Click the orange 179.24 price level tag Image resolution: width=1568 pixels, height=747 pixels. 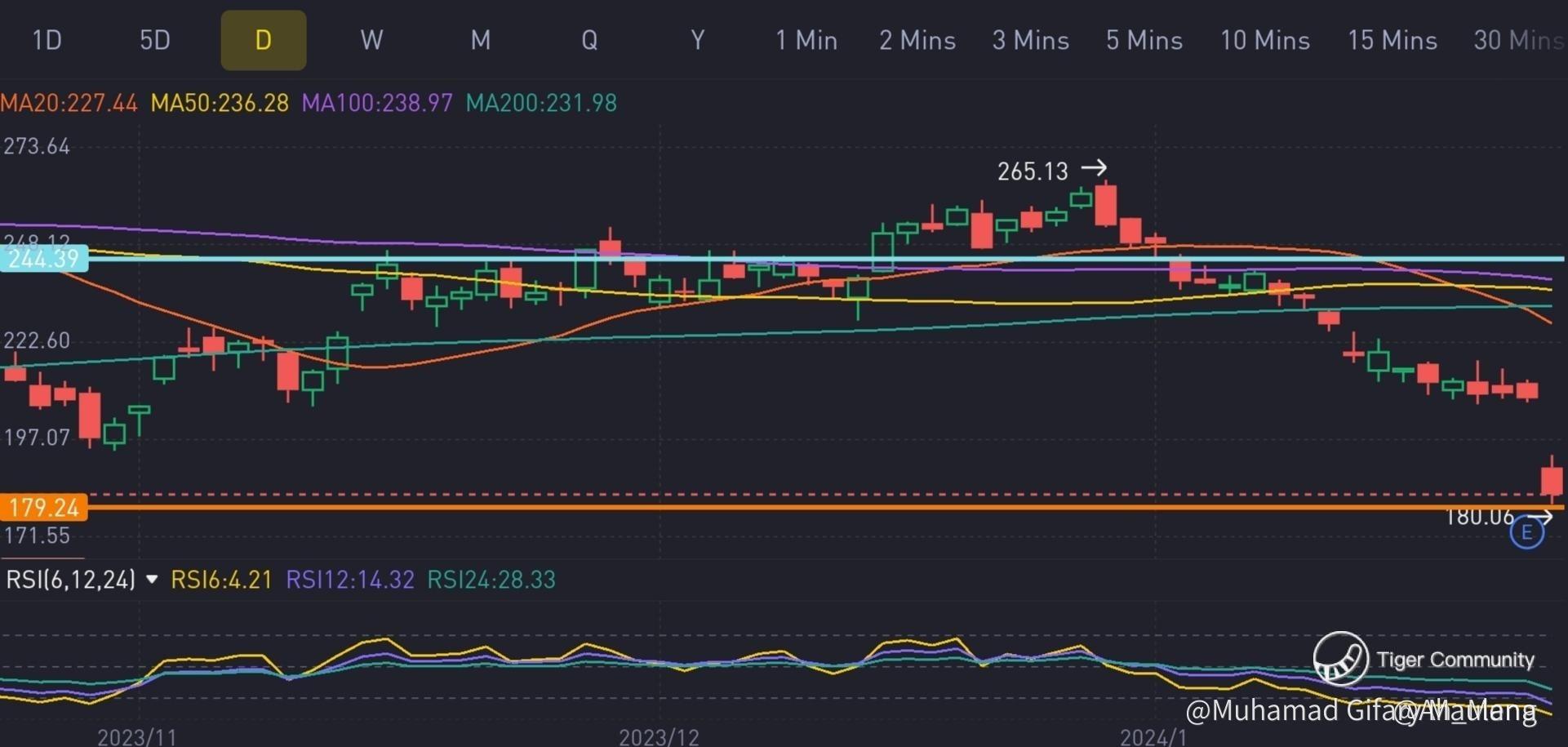pos(43,508)
